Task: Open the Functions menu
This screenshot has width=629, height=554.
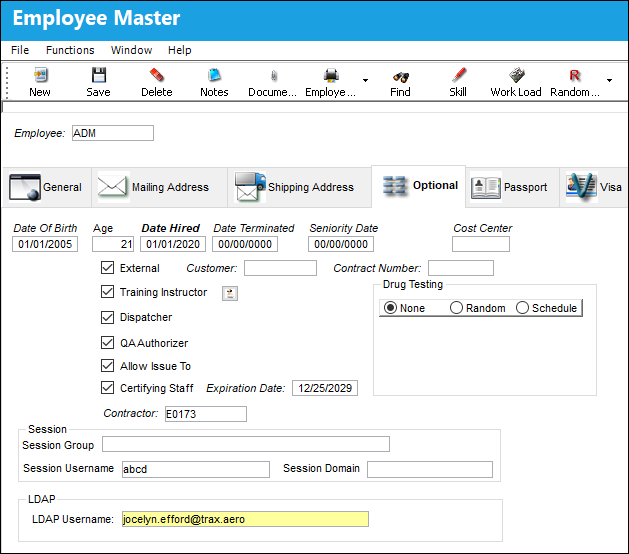Action: [x=70, y=50]
